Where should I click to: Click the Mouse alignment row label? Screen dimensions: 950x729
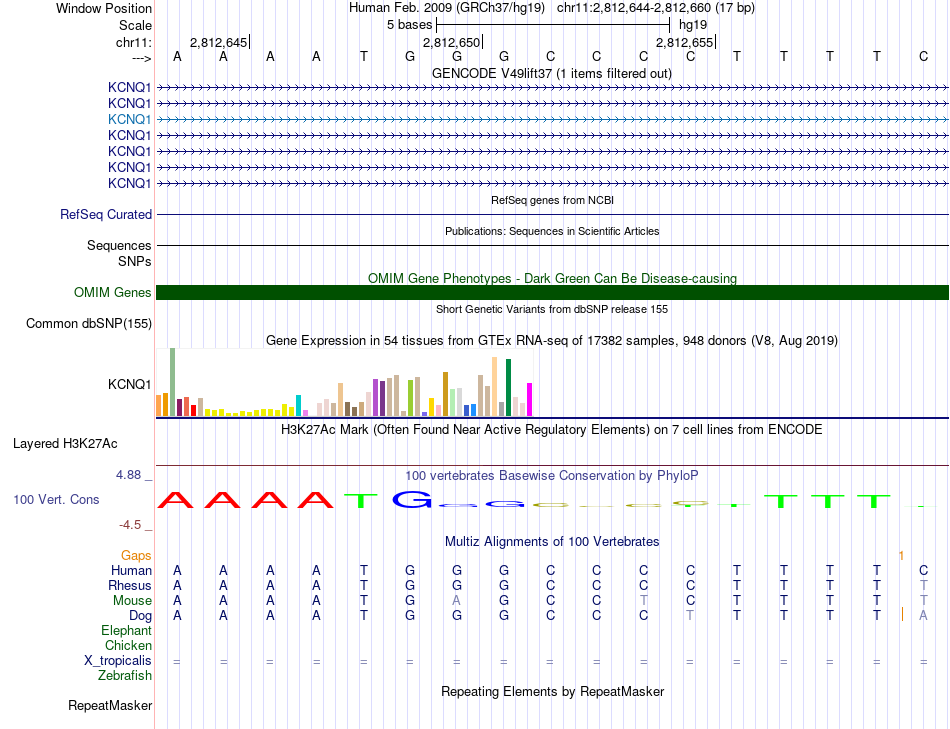132,601
